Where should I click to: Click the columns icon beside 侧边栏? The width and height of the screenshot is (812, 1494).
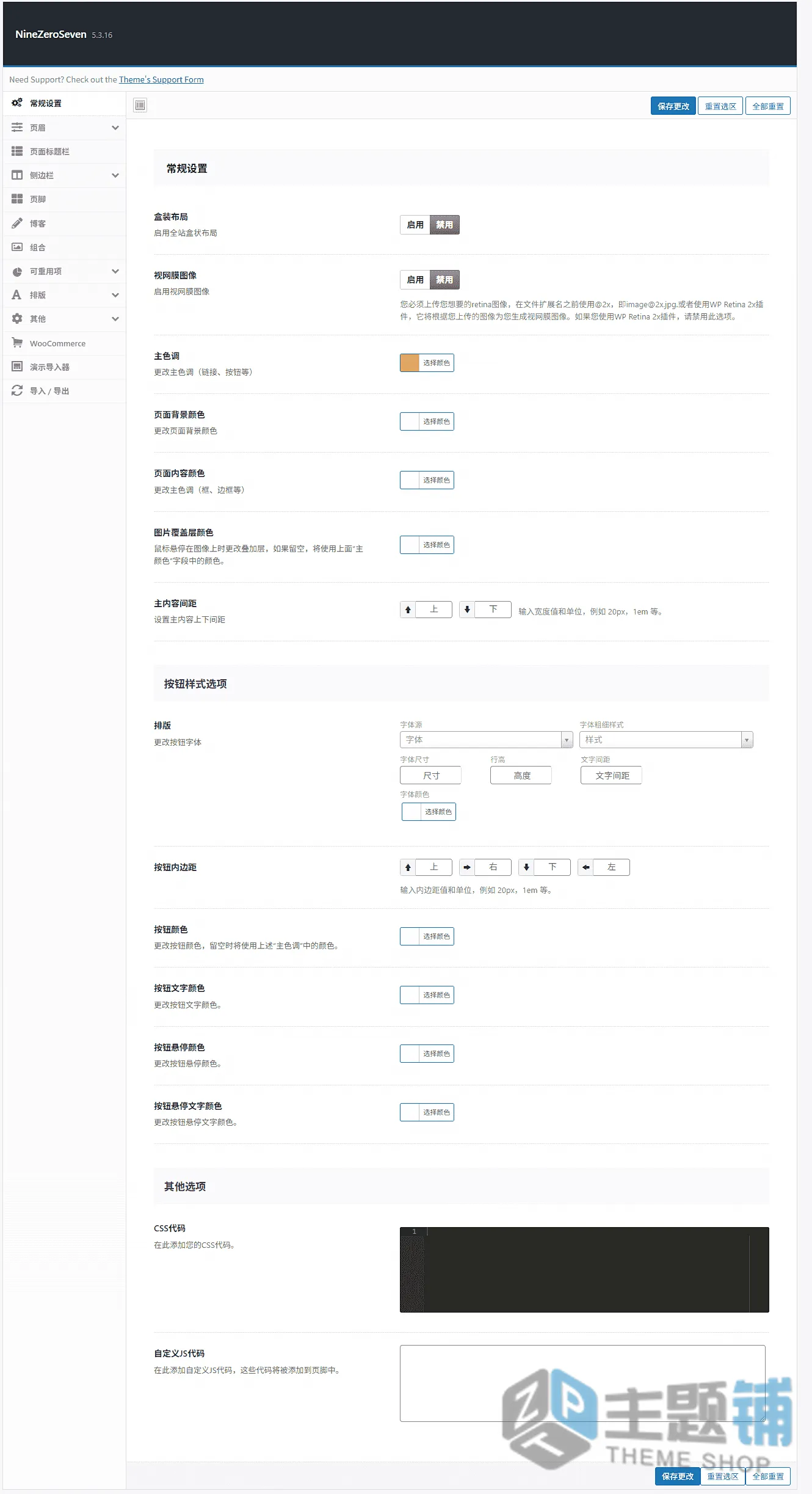click(x=17, y=175)
